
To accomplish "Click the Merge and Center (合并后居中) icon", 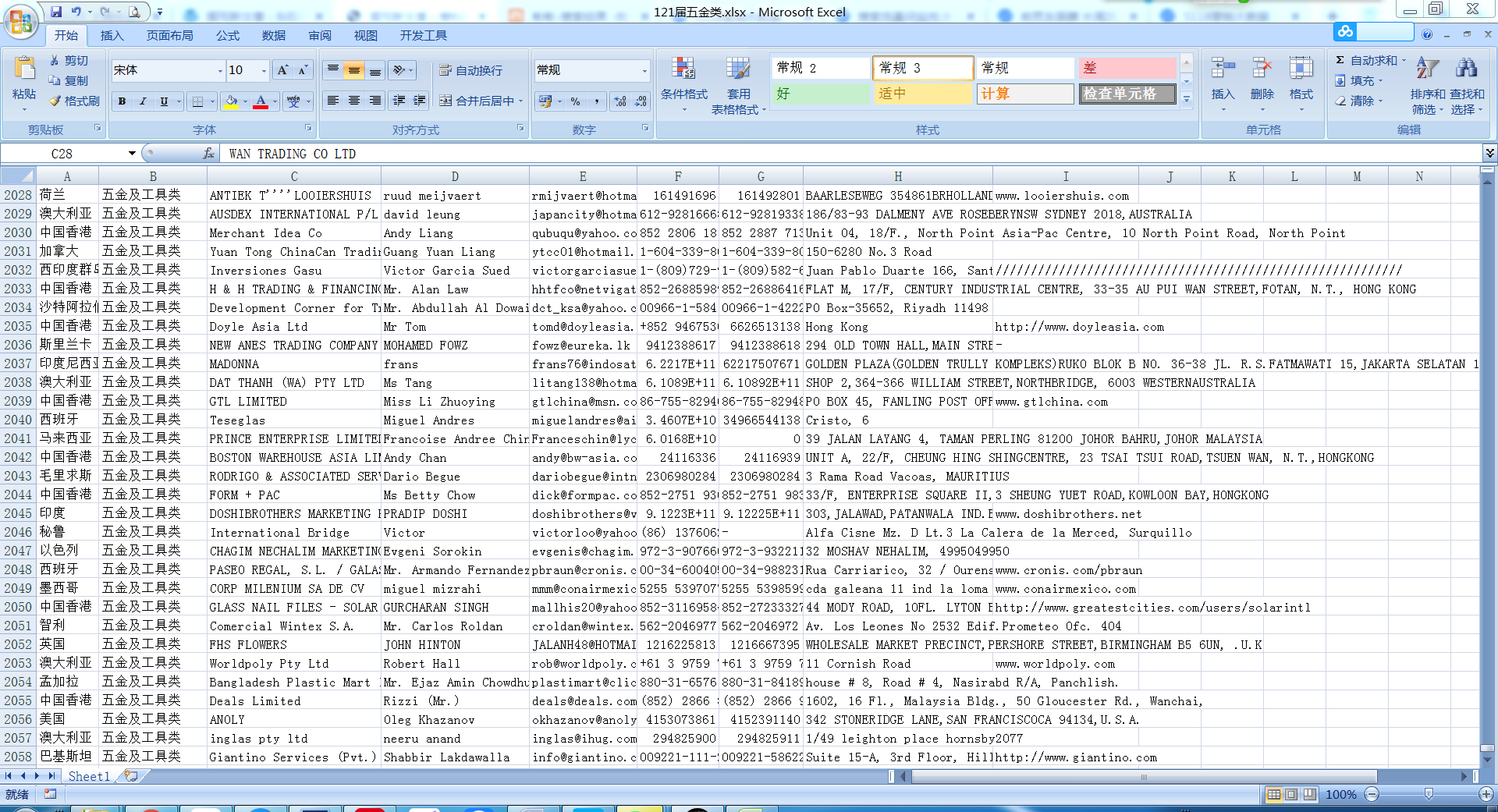I will [x=477, y=101].
